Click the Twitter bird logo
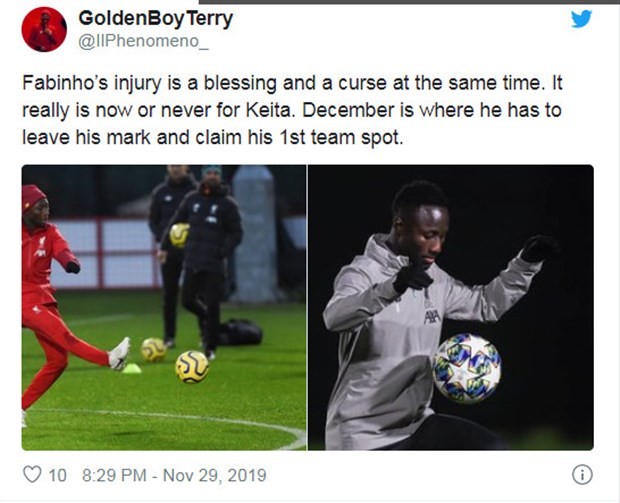This screenshot has width=620, height=503. 581,18
